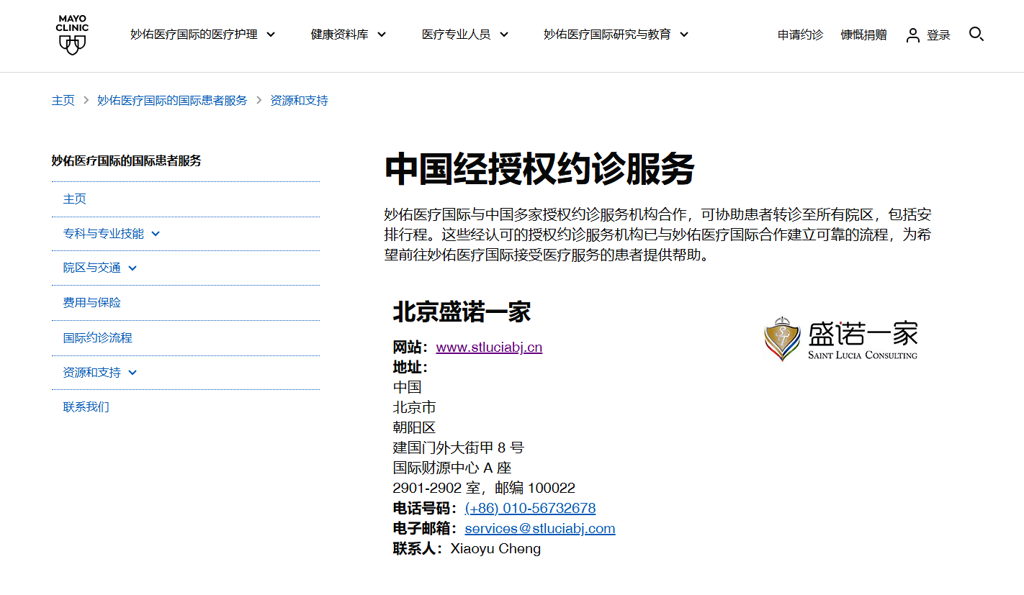Open 联系我们 in the sidebar
1024x595 pixels.
(86, 407)
